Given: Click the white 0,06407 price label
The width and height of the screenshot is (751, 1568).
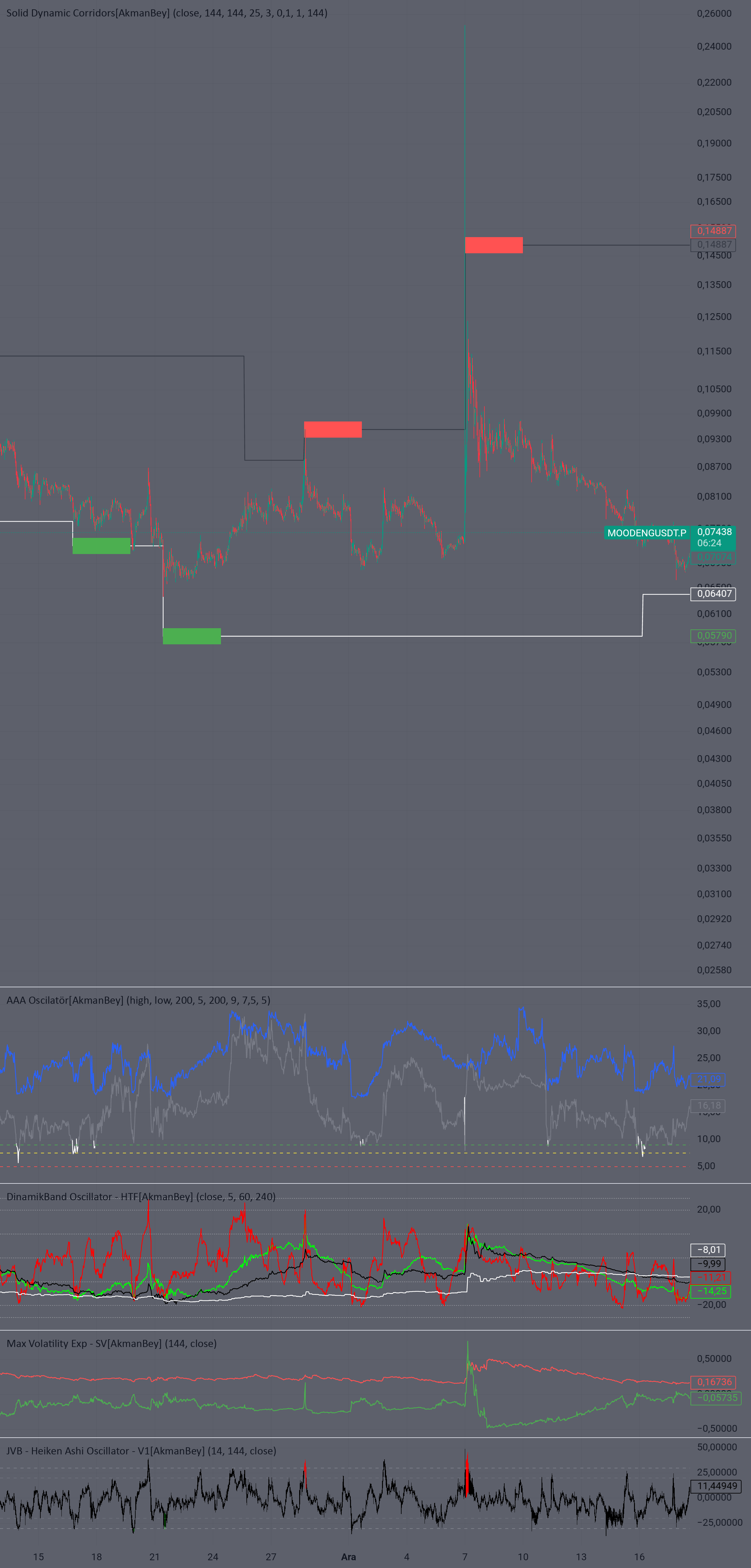Looking at the screenshot, I should tap(713, 593).
